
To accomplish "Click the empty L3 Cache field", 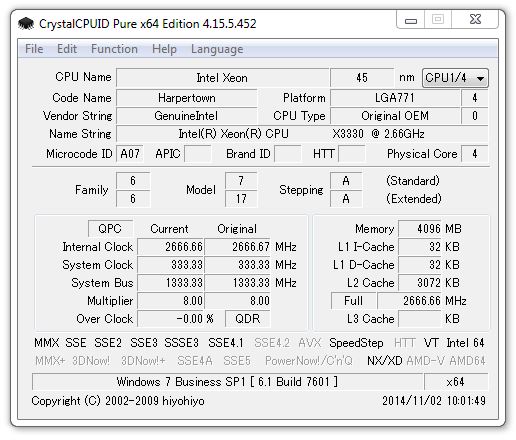I will [420, 319].
